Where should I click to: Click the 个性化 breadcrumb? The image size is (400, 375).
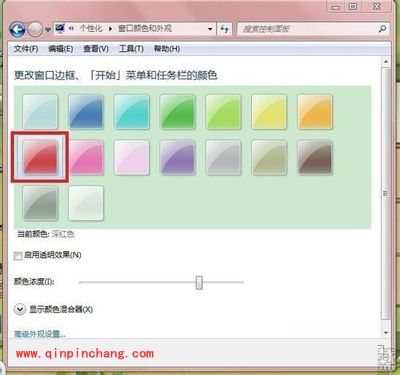point(91,29)
